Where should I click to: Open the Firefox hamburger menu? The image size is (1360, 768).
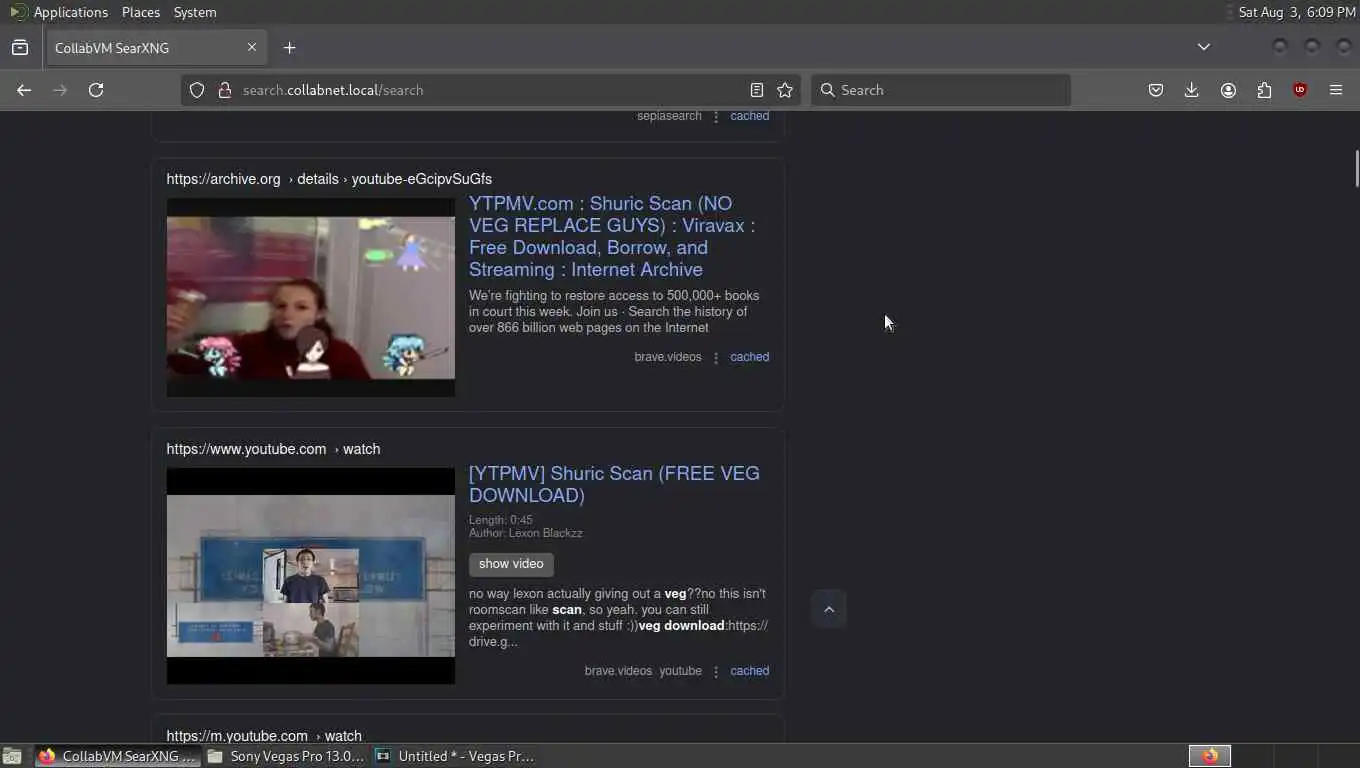pos(1336,90)
